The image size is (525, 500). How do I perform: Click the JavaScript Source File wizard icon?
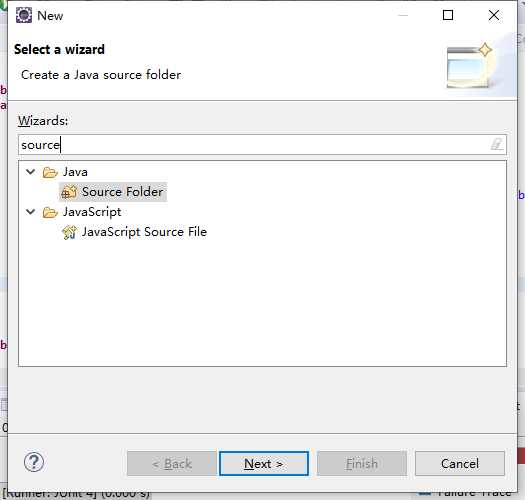tap(69, 232)
